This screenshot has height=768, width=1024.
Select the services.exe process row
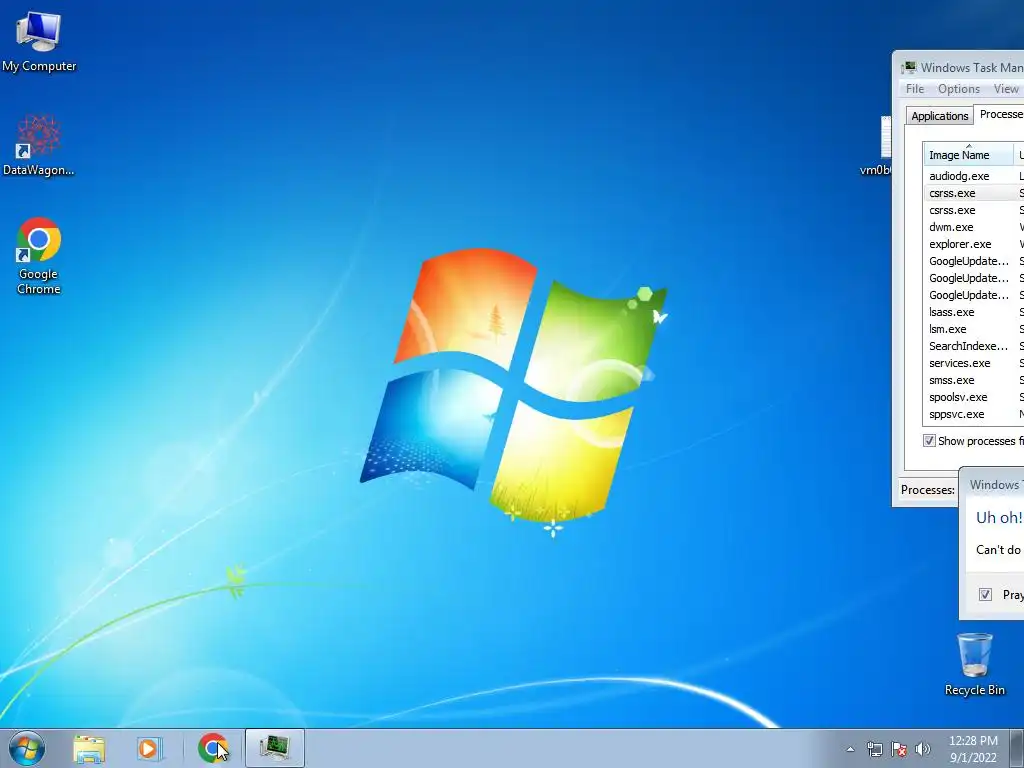[974, 363]
